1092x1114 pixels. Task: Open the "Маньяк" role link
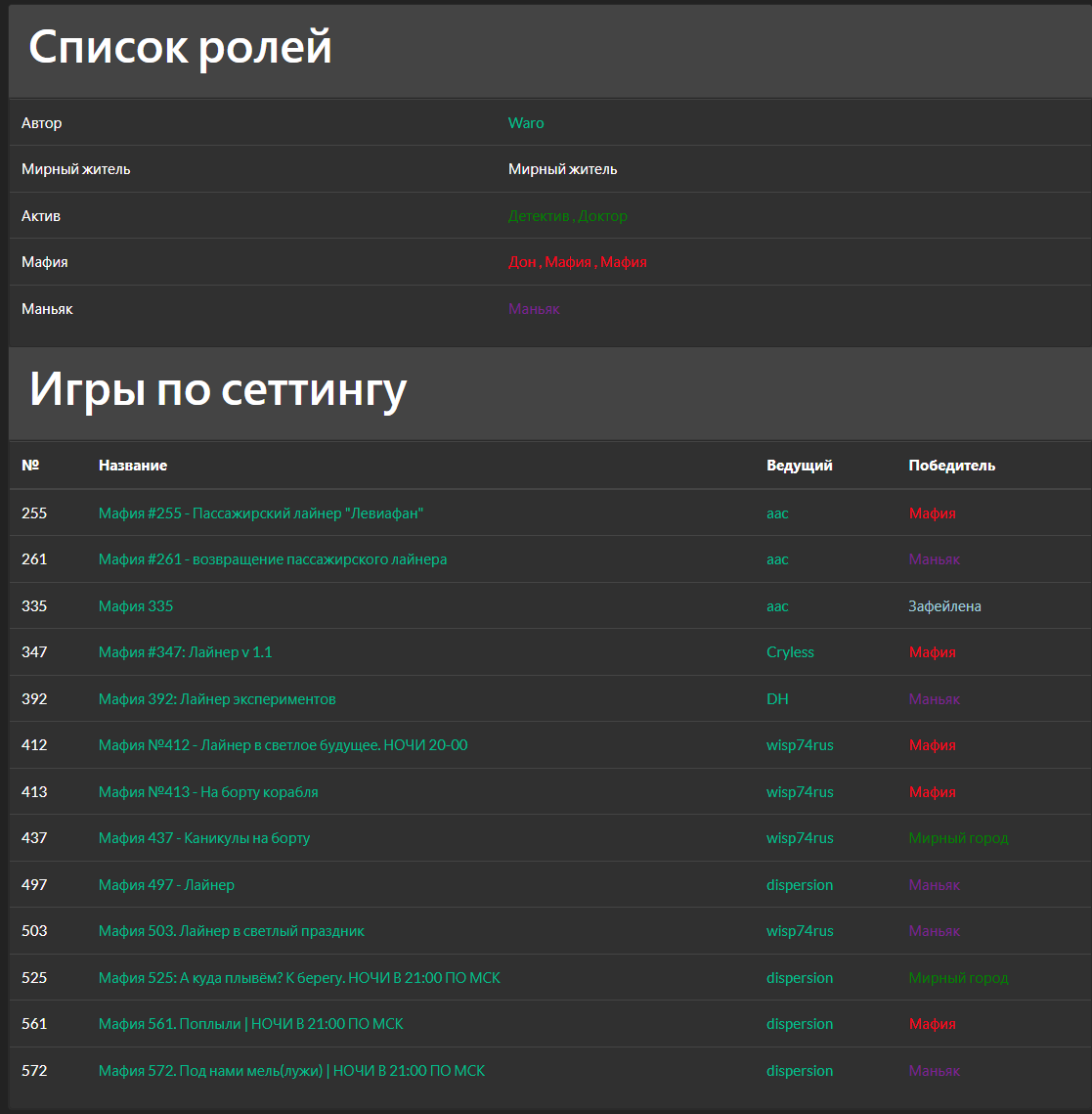(x=533, y=308)
